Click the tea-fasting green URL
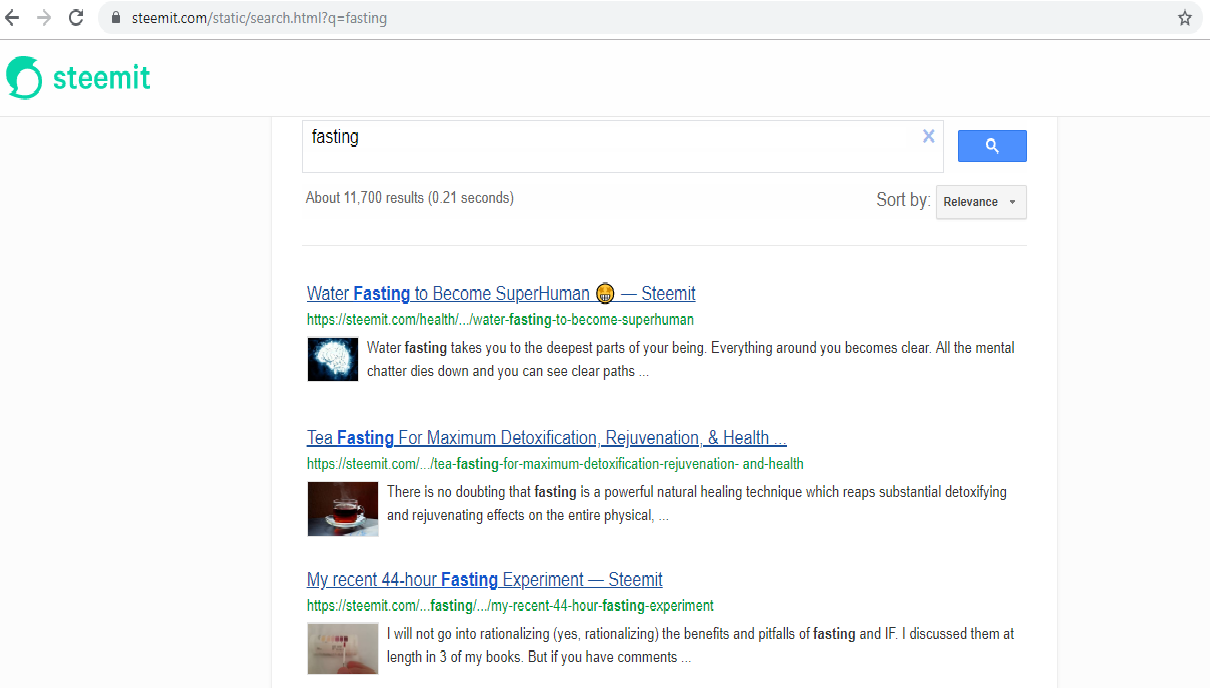1210x688 pixels. point(555,464)
